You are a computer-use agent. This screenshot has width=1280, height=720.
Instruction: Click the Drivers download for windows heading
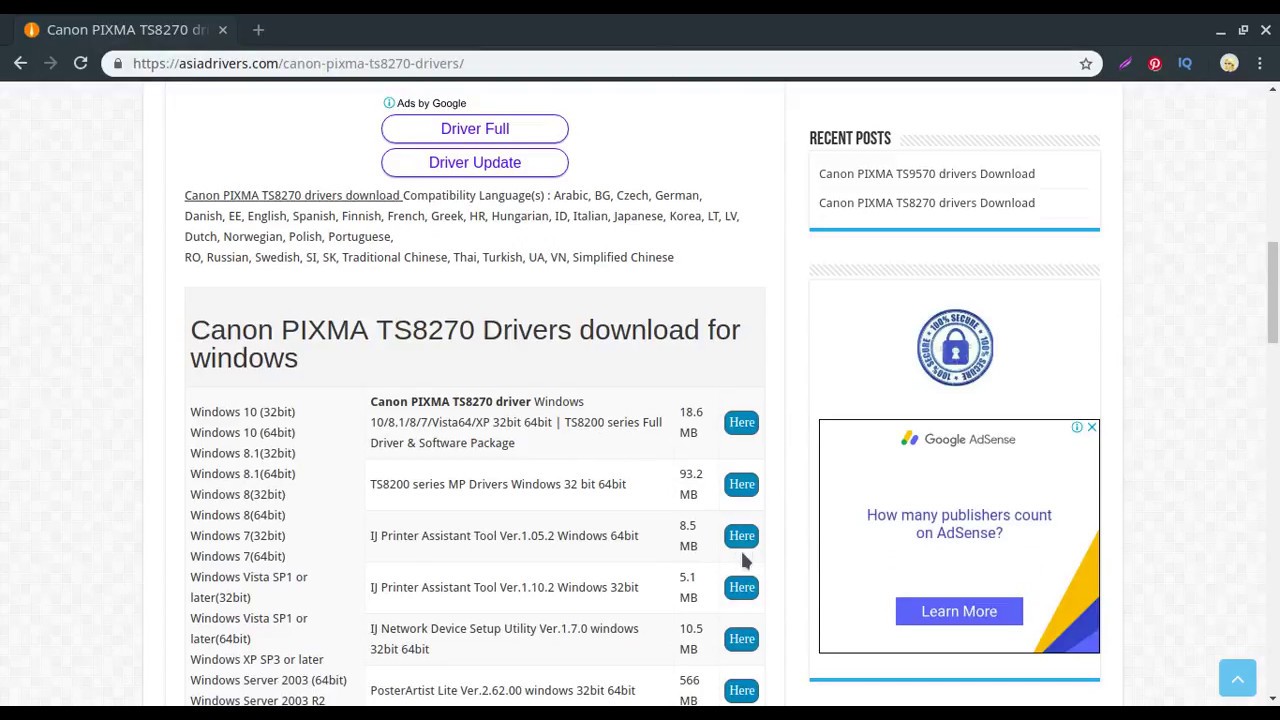coord(465,344)
